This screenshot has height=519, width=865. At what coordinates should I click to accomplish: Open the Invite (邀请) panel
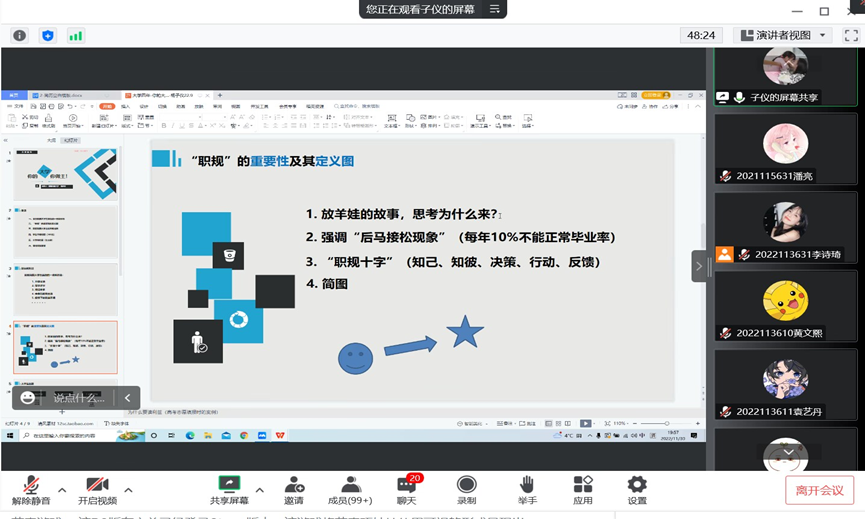294,490
